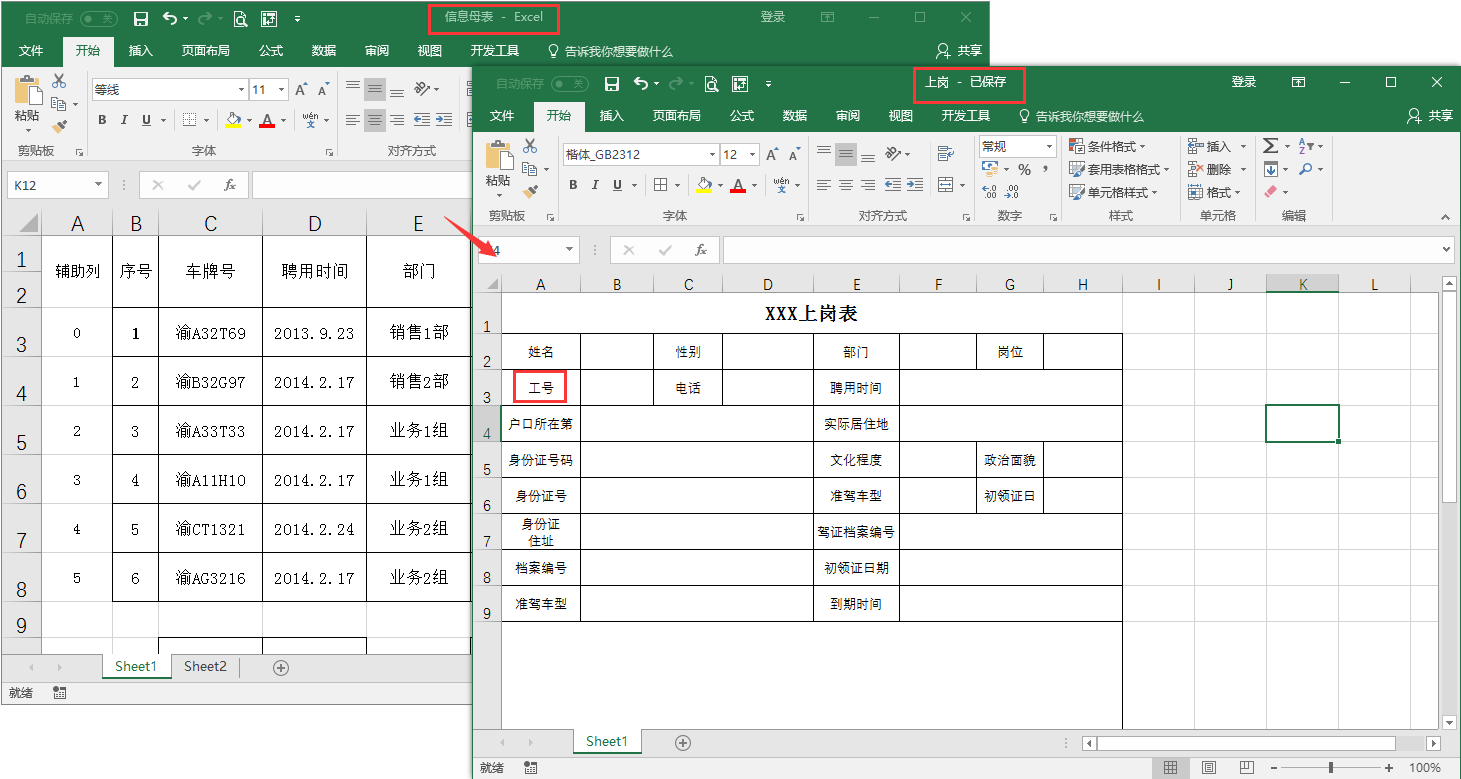Viewport: 1461px width, 779px height.
Task: Open the 开发工具 tab in 上岗 window
Action: tap(966, 116)
